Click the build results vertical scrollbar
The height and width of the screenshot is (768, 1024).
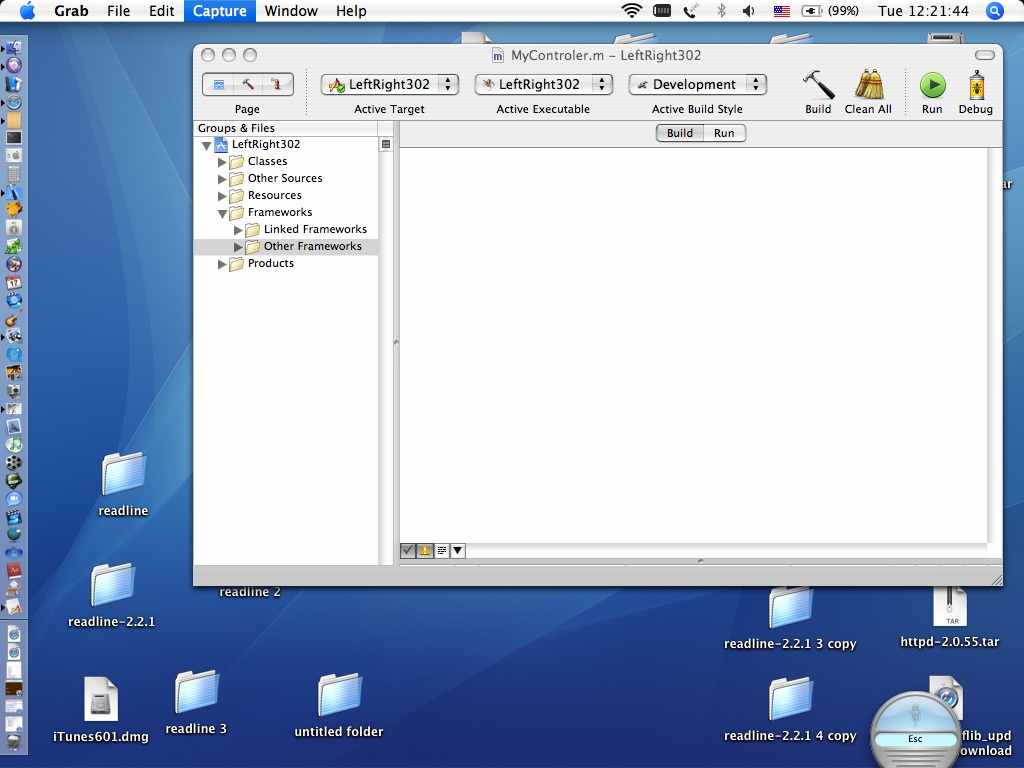point(994,345)
